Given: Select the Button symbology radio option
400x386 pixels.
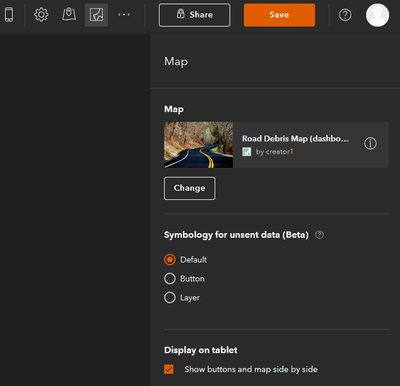Looking at the screenshot, I should click(170, 279).
